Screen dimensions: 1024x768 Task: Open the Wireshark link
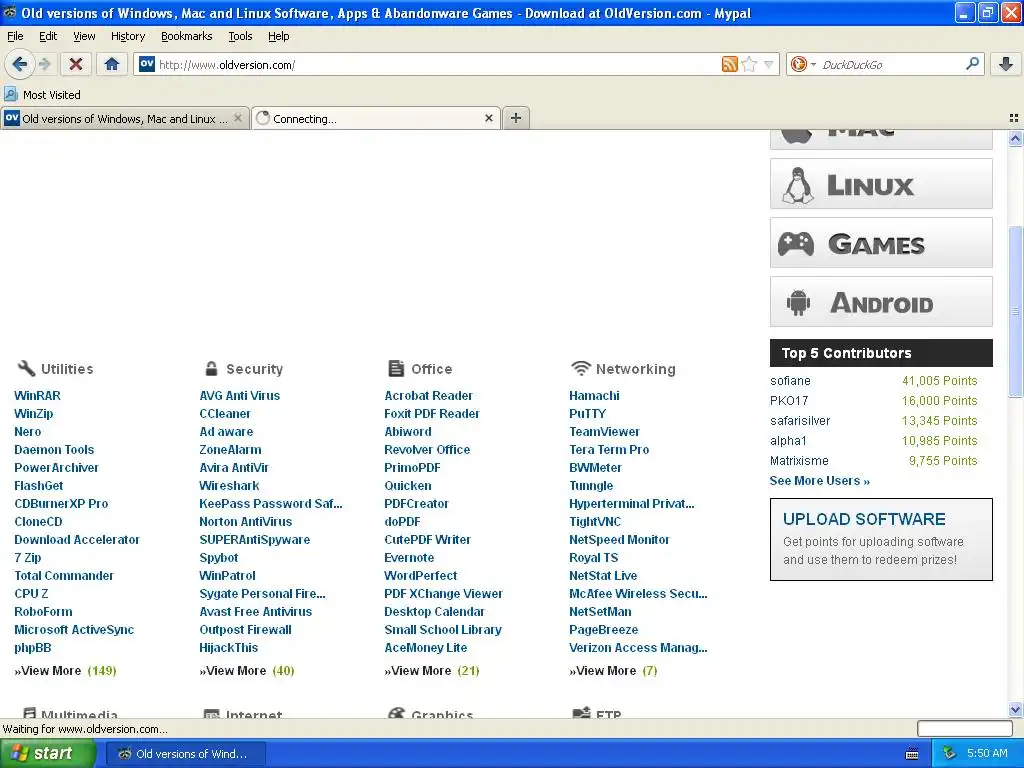(x=229, y=486)
